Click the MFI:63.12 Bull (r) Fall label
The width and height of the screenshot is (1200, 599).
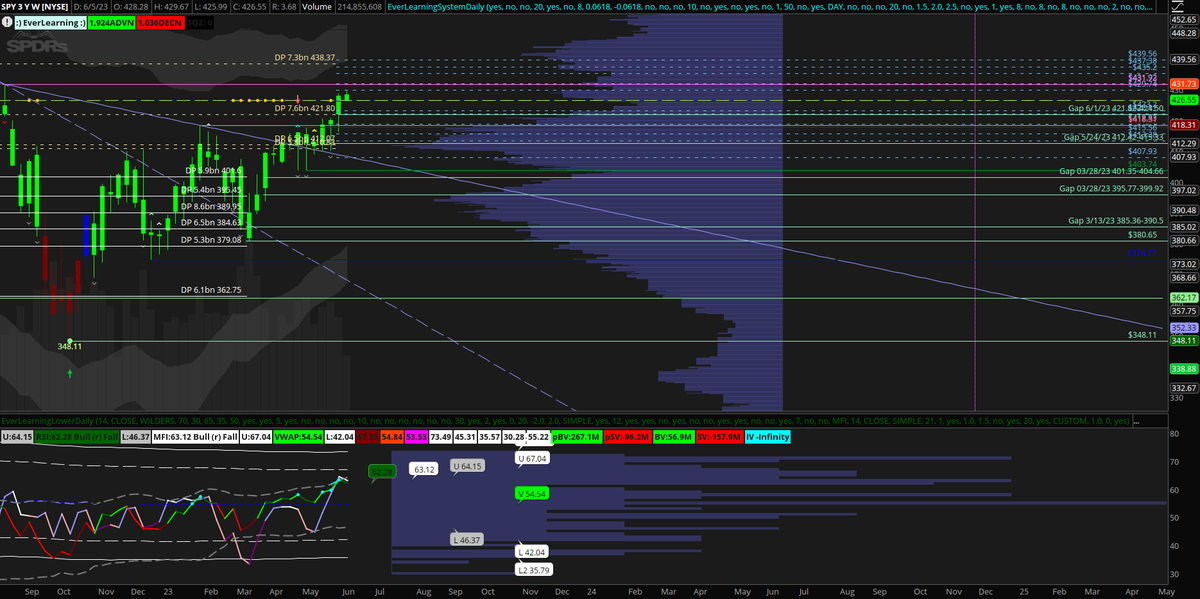(197, 437)
